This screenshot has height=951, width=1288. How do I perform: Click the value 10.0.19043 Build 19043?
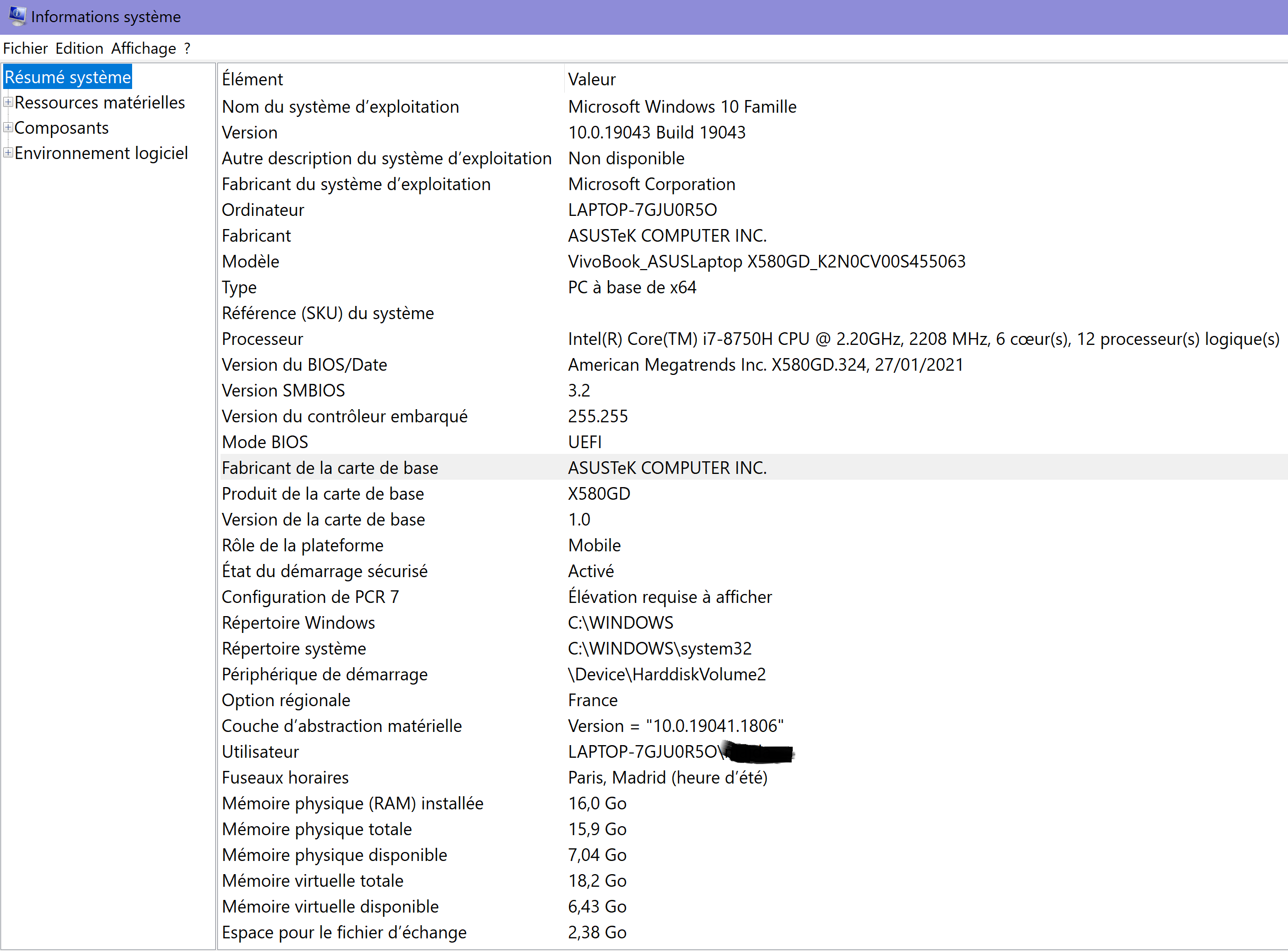coord(657,133)
